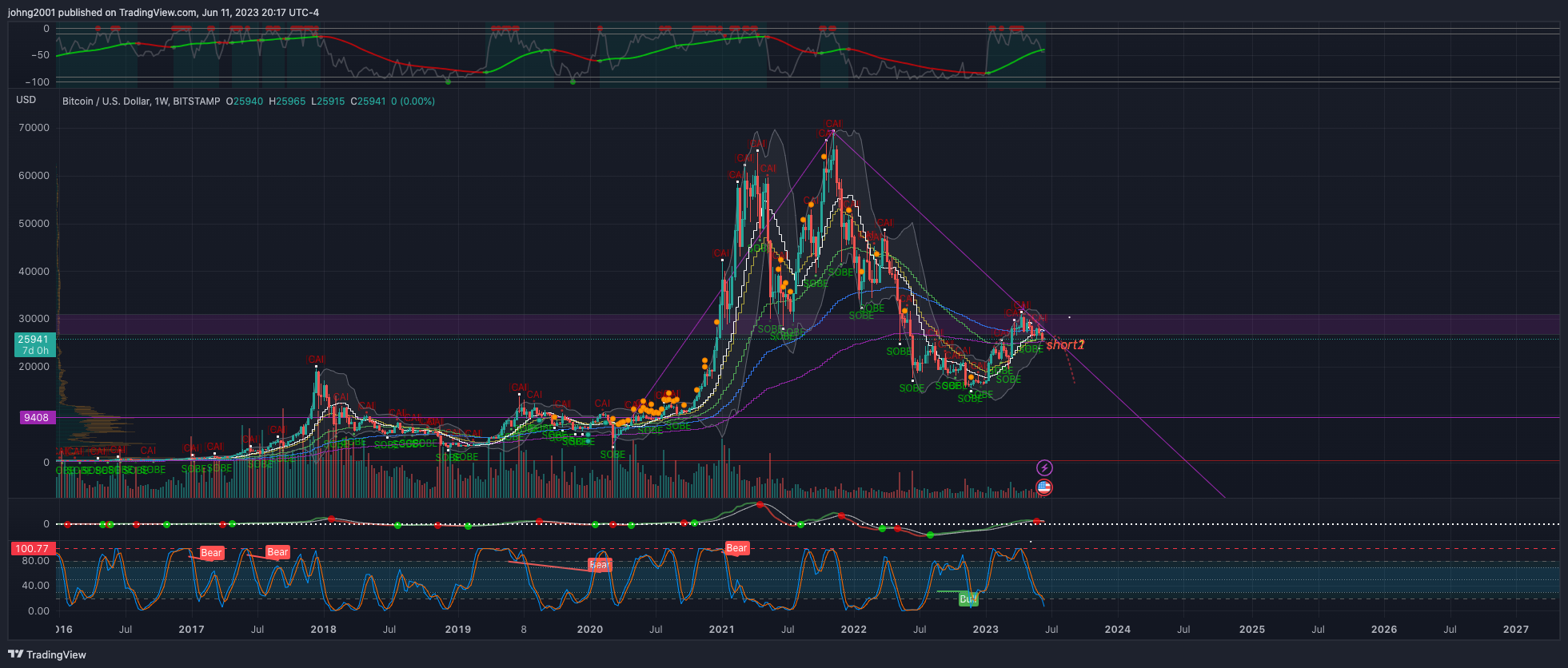This screenshot has width=1568, height=668.
Task: Click the US flag economic event icon
Action: (1044, 487)
